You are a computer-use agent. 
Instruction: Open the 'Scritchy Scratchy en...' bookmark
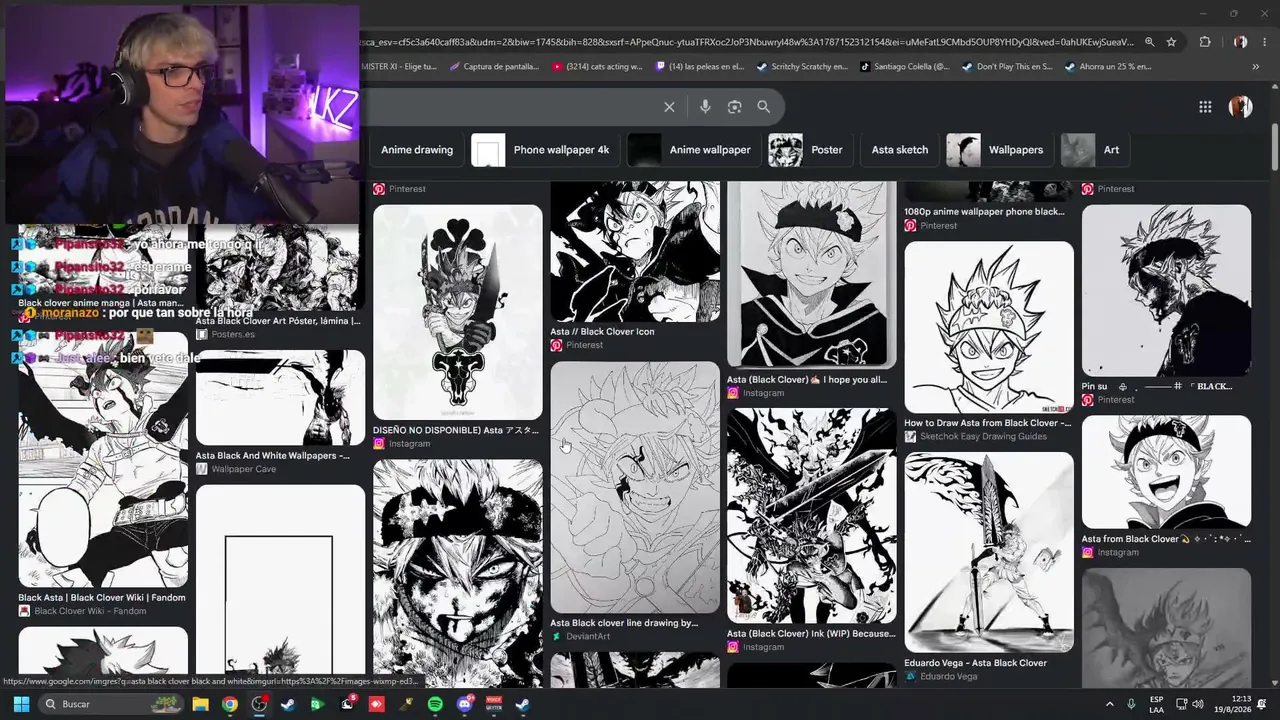coord(802,67)
